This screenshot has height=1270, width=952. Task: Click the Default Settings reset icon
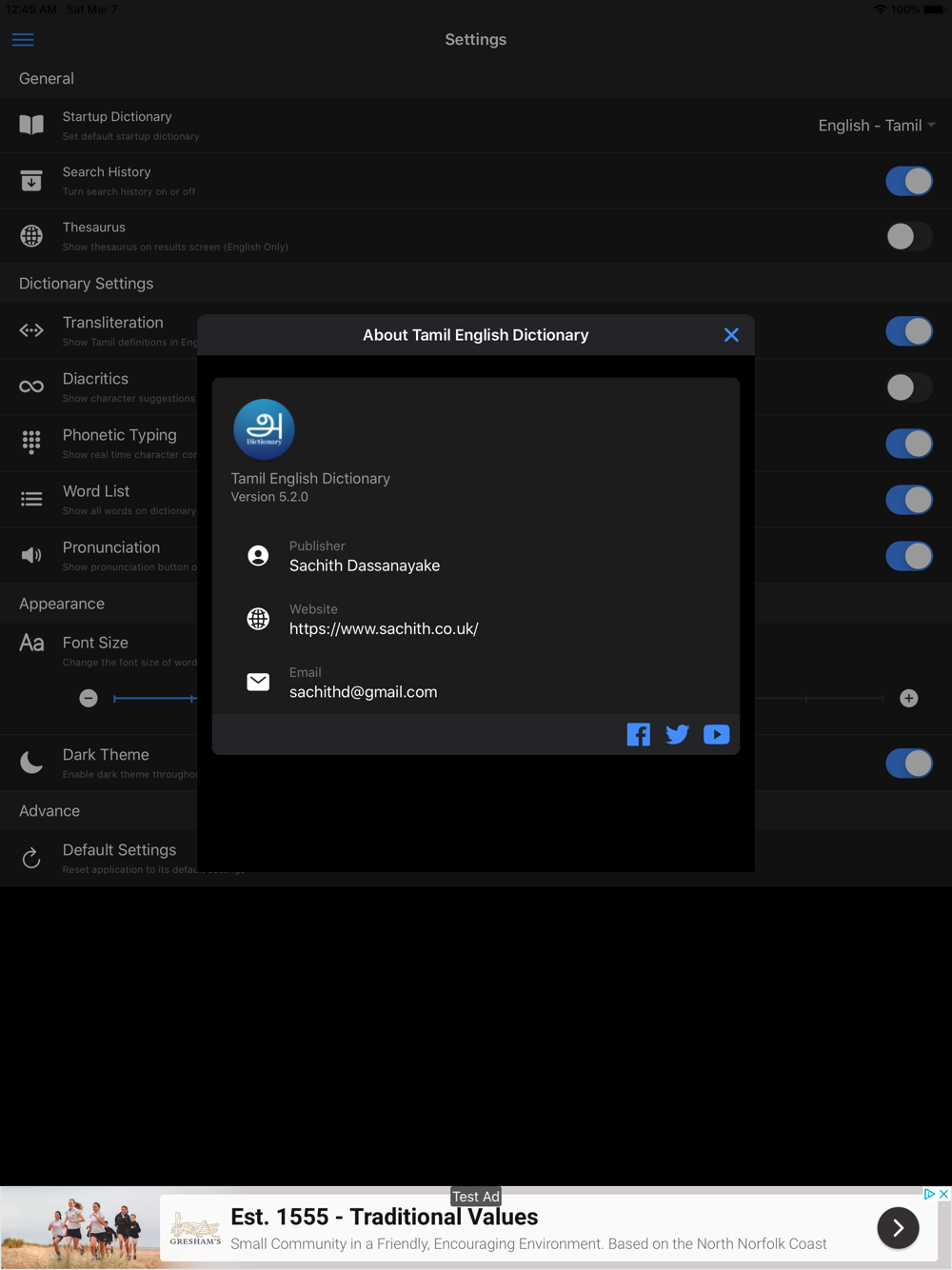point(31,858)
